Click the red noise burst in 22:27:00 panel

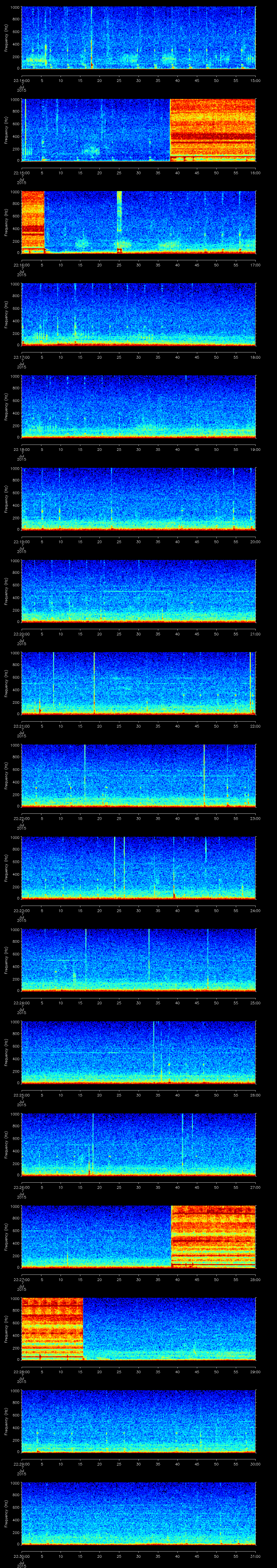pos(214,1237)
